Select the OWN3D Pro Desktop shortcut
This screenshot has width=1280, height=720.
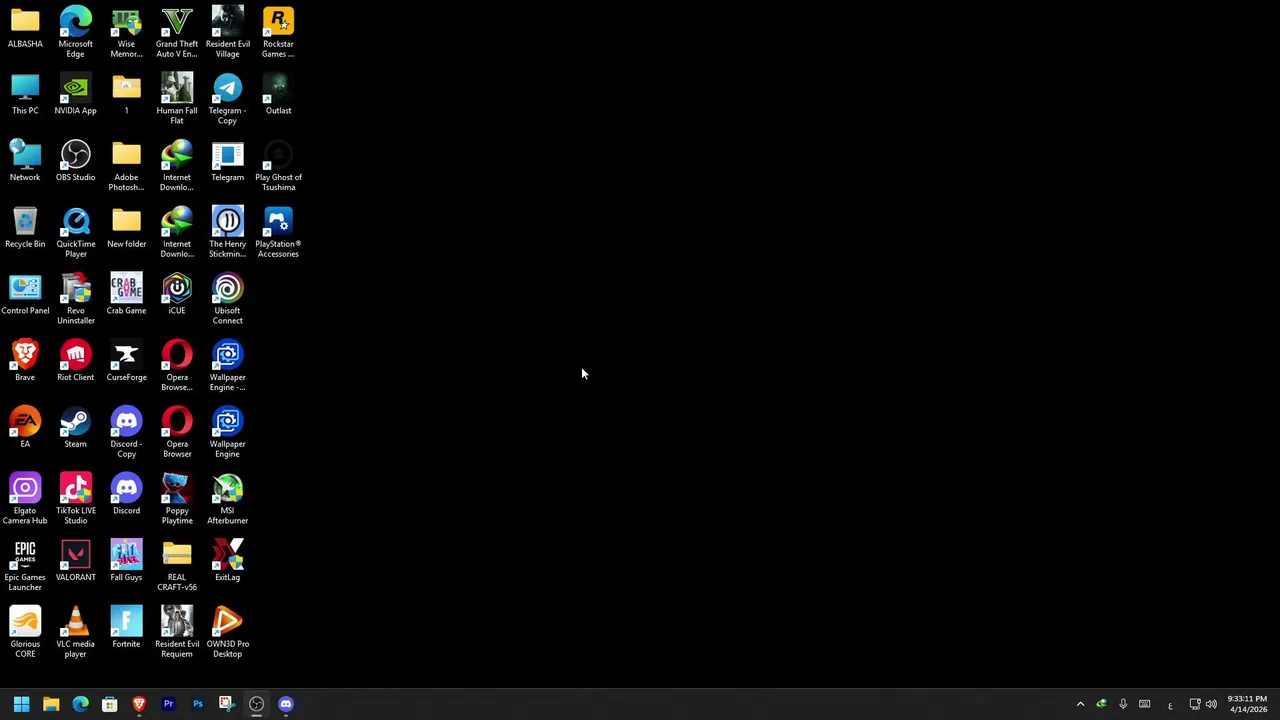tap(227, 632)
